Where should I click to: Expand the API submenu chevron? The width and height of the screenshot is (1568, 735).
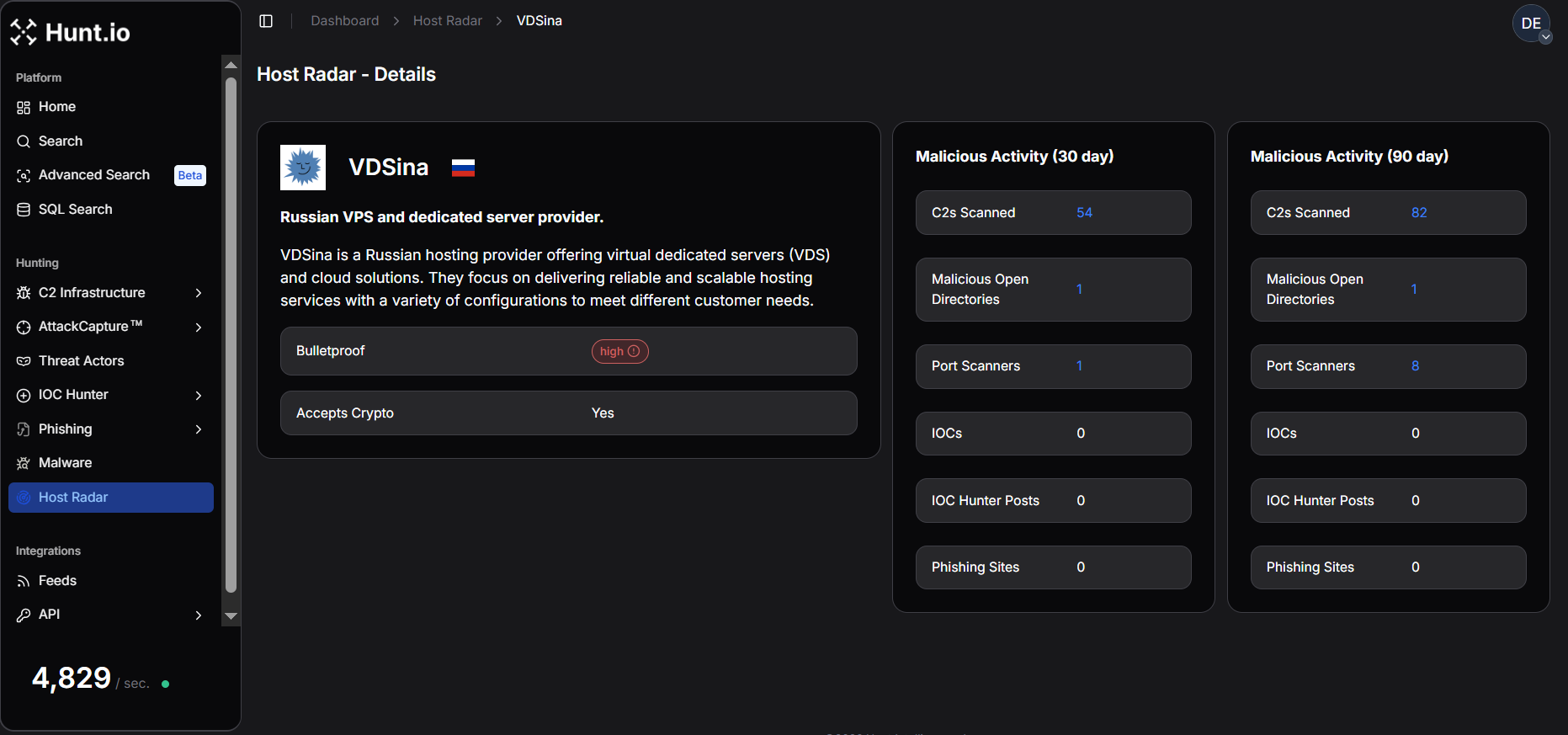[199, 615]
